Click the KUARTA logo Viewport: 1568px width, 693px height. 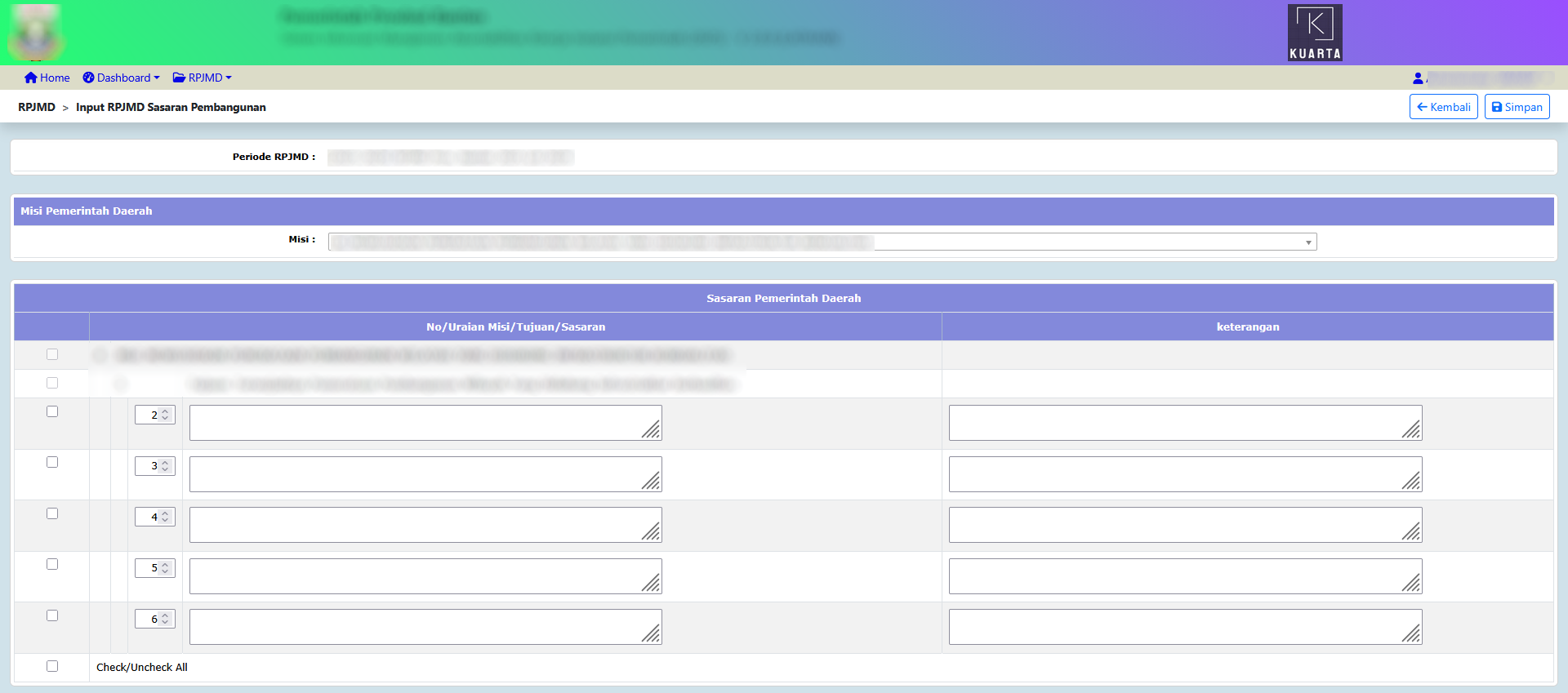point(1314,33)
